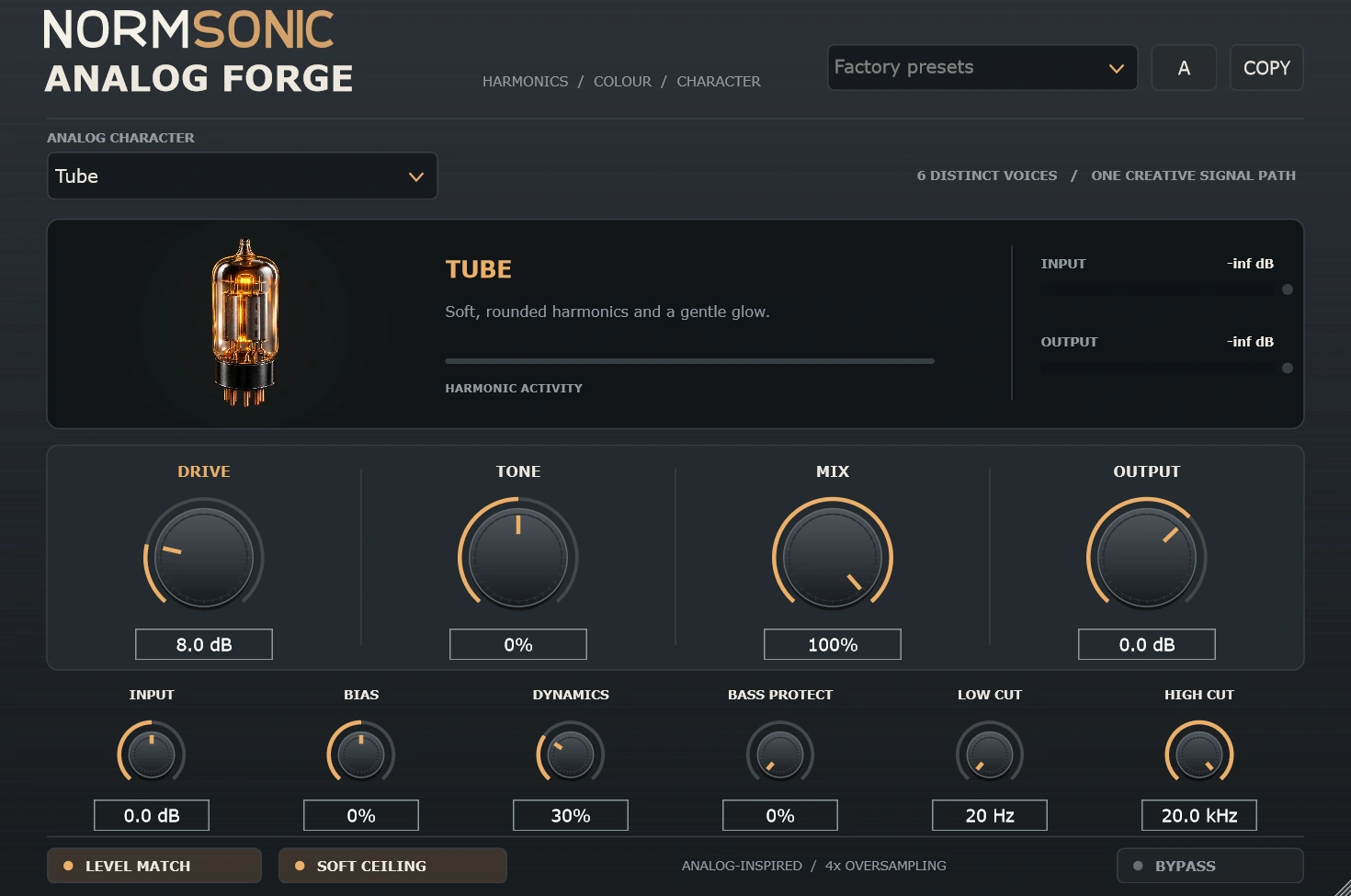Click the High Cut knob
The height and width of the screenshot is (896, 1351).
point(1199,754)
